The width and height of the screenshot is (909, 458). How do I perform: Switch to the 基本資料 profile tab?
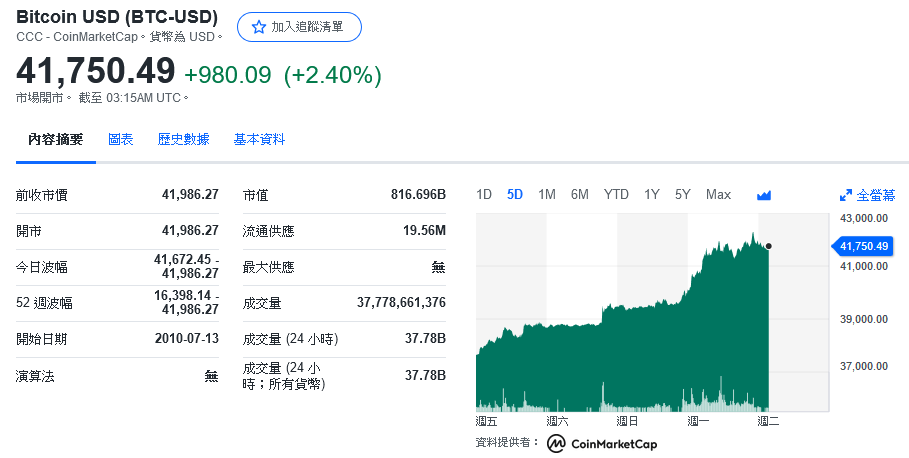(x=259, y=140)
